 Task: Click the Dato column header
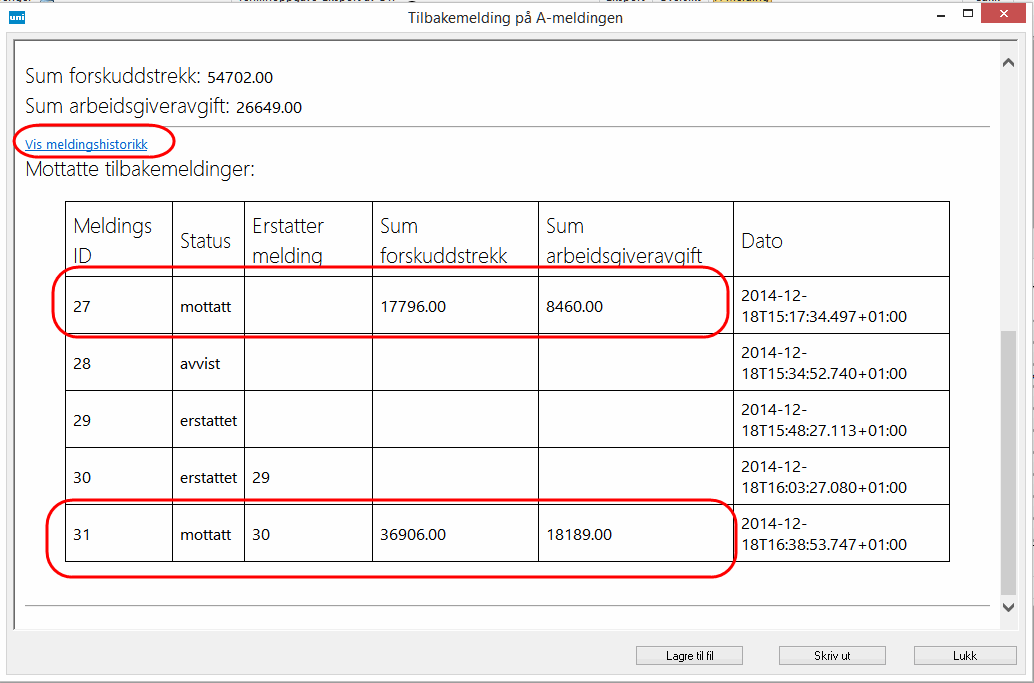[x=762, y=241]
